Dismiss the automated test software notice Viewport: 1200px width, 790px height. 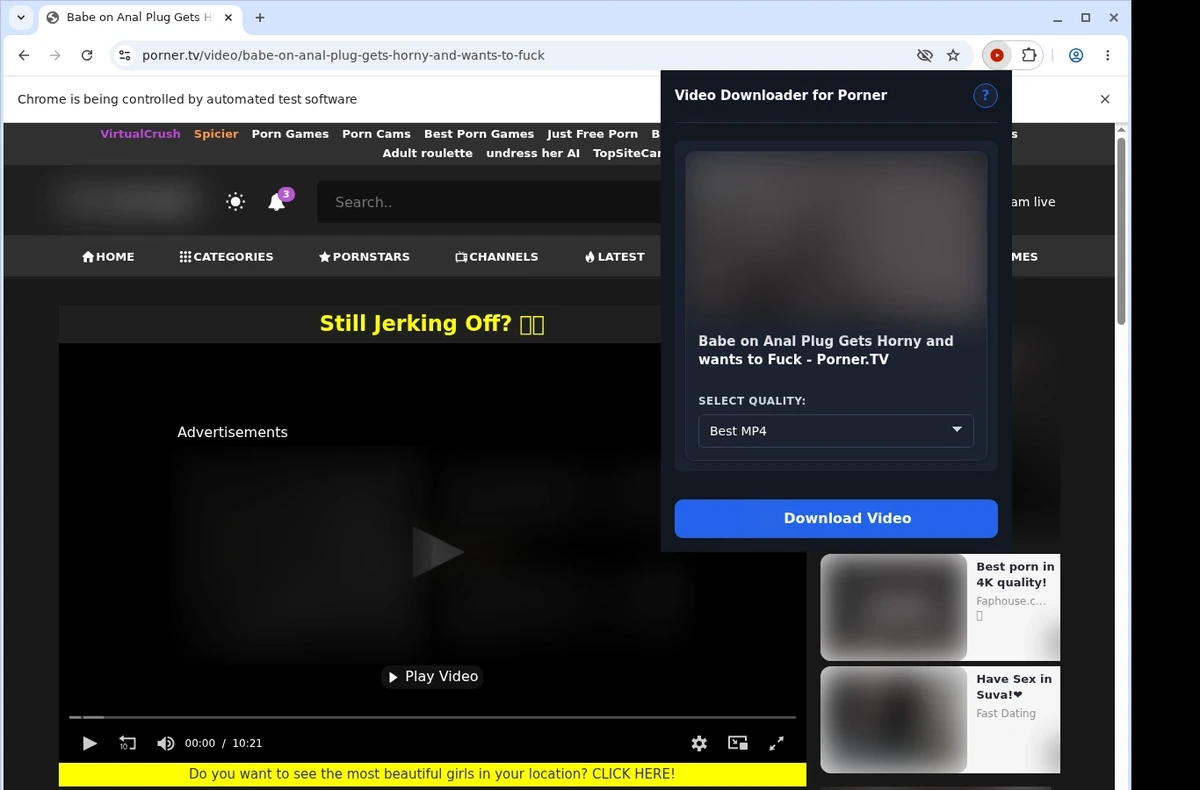pyautogui.click(x=1105, y=99)
